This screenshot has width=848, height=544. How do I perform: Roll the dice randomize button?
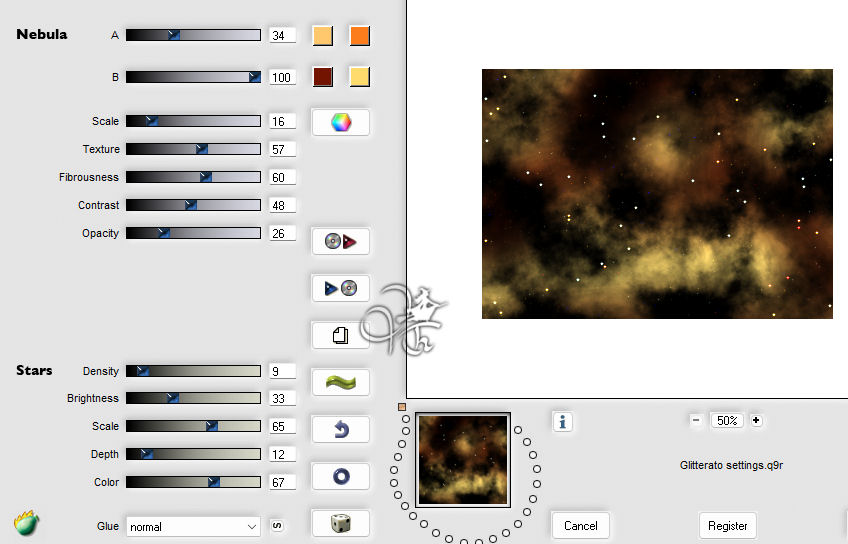point(340,523)
